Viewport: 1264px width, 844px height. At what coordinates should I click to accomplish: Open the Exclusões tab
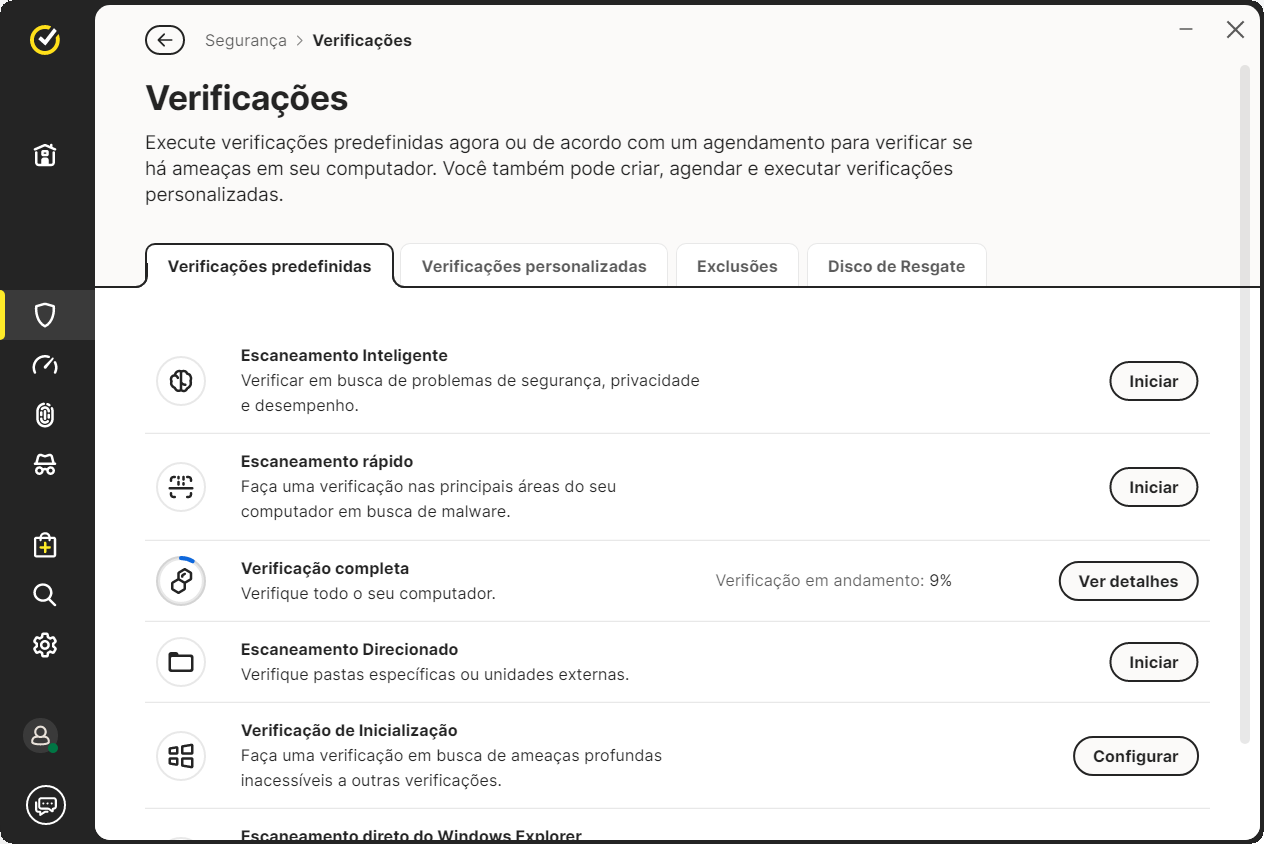[x=737, y=266]
